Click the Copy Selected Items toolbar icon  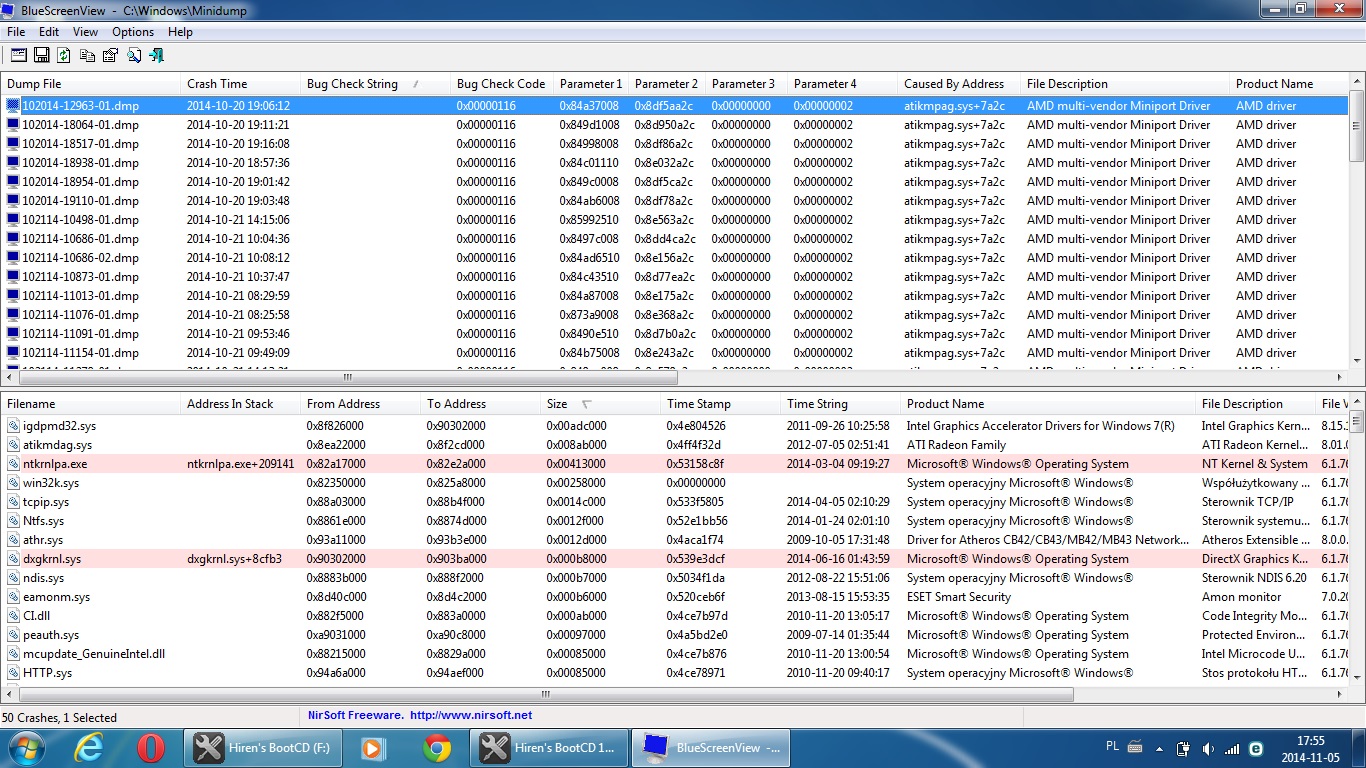tap(88, 55)
